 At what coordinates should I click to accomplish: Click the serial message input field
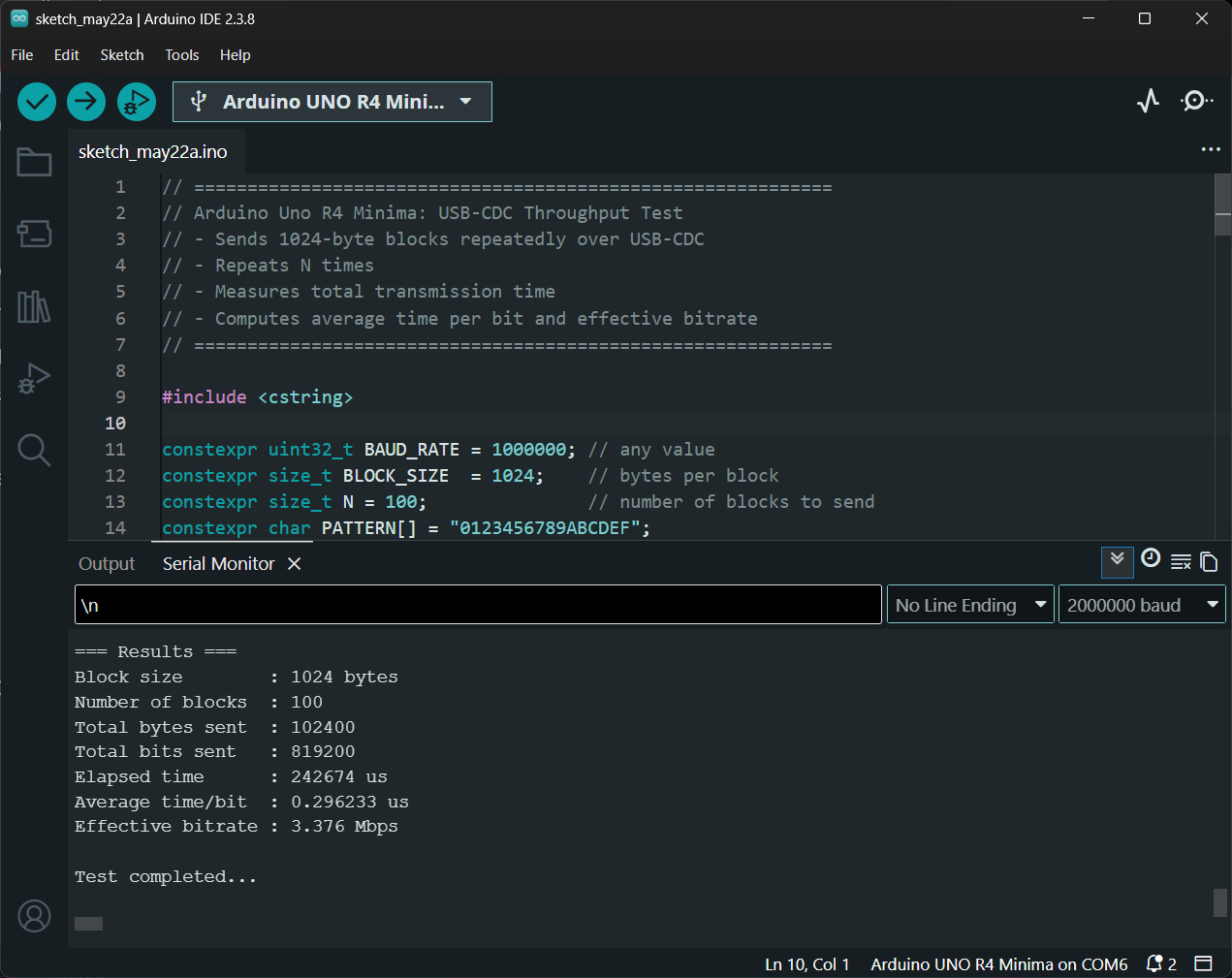coord(478,605)
